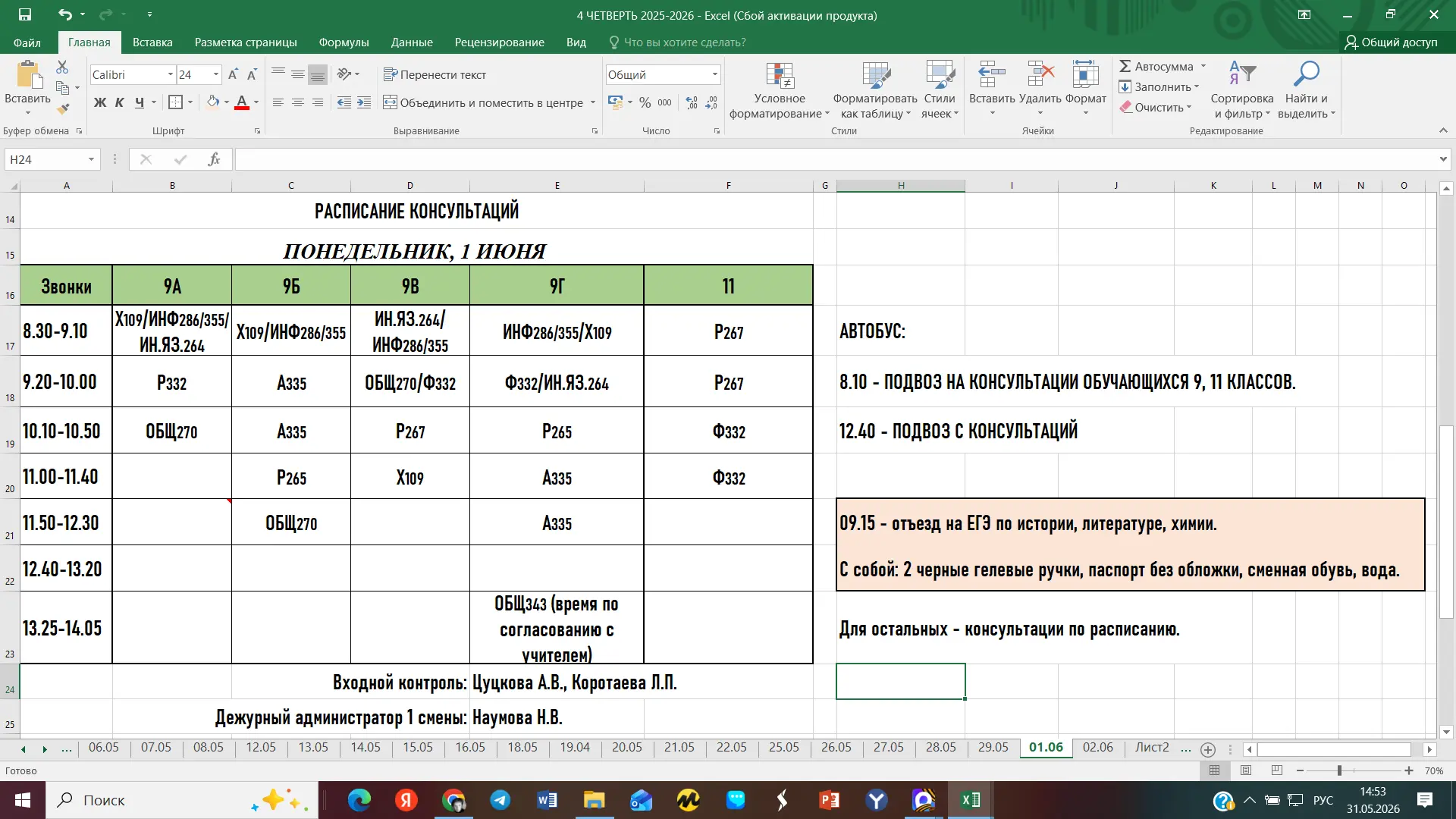The image size is (1456, 819).
Task: Decrease decimal places icon
Action: [711, 102]
